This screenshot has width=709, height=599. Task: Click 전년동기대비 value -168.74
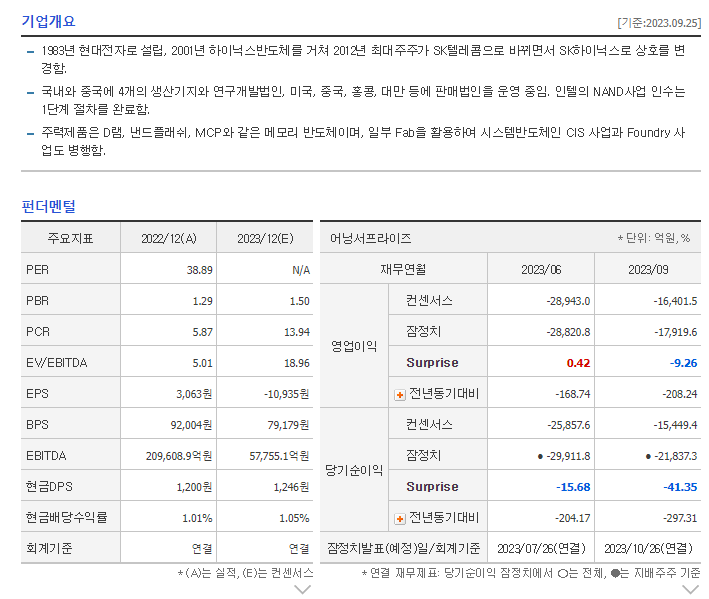tap(572, 394)
